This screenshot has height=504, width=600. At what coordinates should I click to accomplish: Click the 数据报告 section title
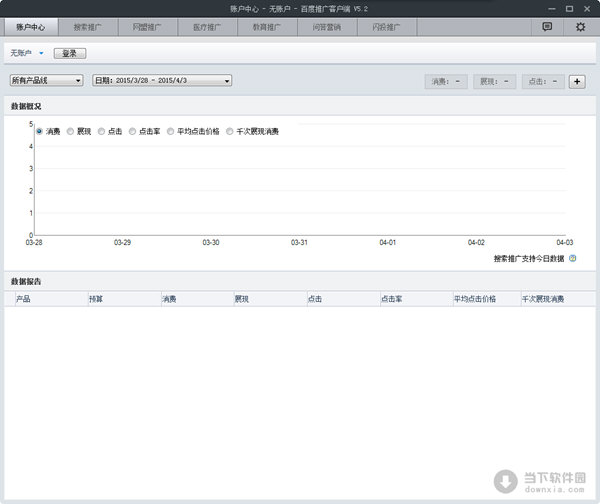coord(26,281)
